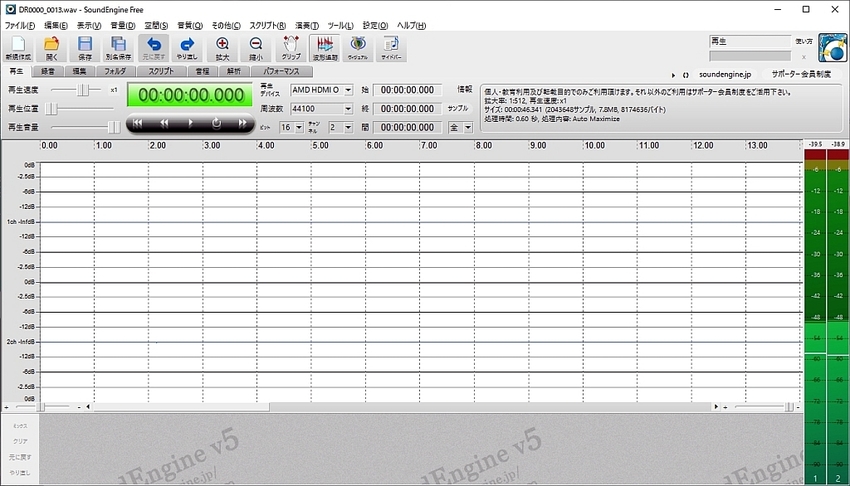Expand the 周波数 44100 dropdown

[348, 109]
